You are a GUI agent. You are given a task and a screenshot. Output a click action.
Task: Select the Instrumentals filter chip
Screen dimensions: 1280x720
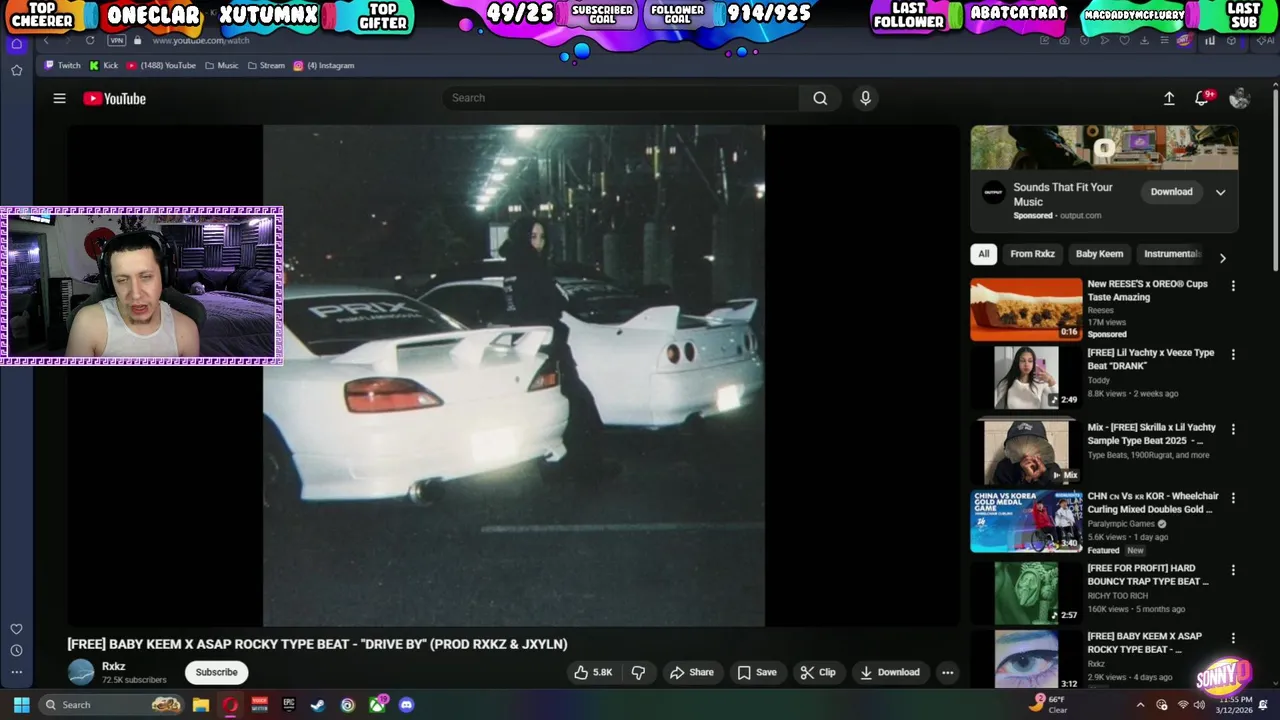click(x=1172, y=254)
